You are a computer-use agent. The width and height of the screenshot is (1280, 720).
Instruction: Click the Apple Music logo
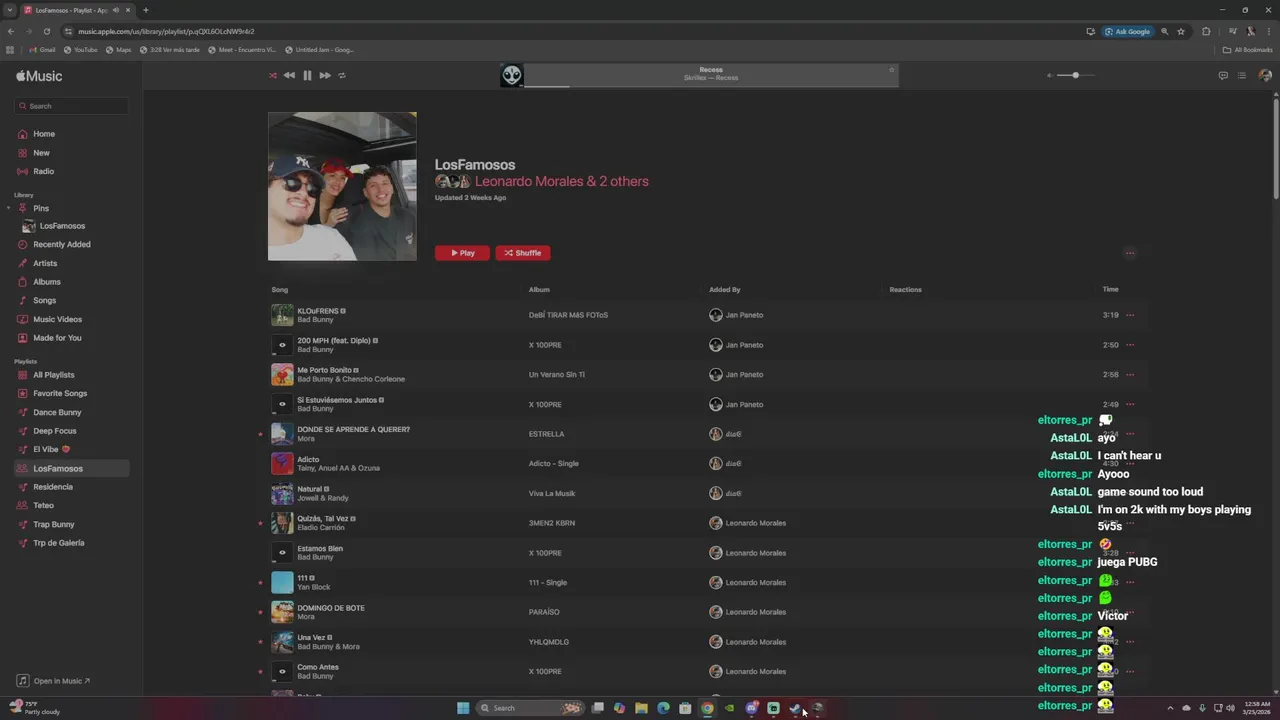click(x=39, y=76)
